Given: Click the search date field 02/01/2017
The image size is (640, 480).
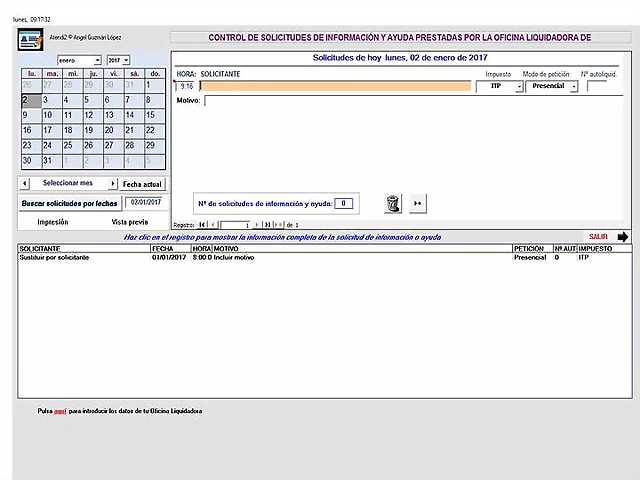Looking at the screenshot, I should (x=146, y=202).
